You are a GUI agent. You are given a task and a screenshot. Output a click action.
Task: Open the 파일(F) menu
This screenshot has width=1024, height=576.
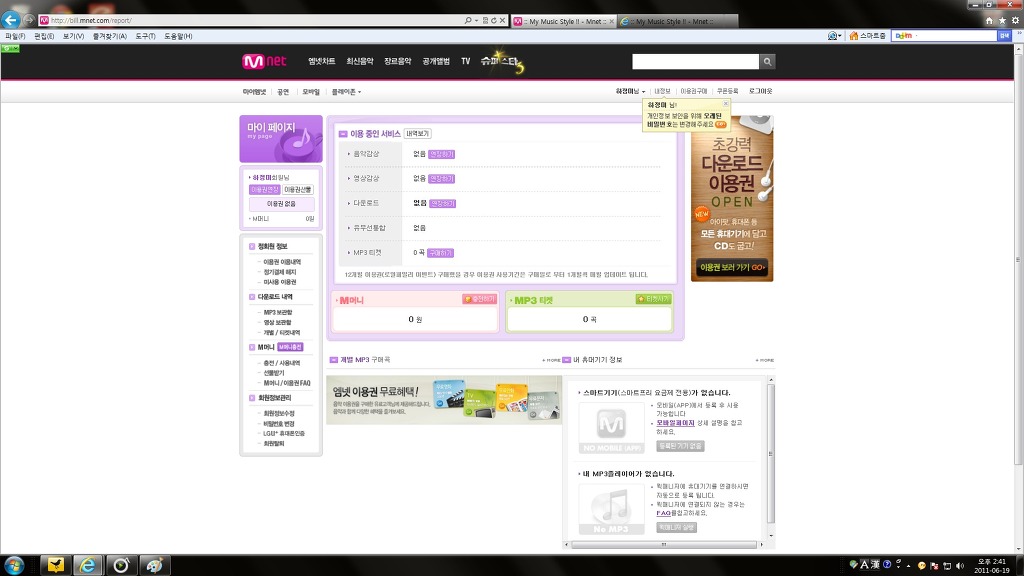pyautogui.click(x=15, y=36)
